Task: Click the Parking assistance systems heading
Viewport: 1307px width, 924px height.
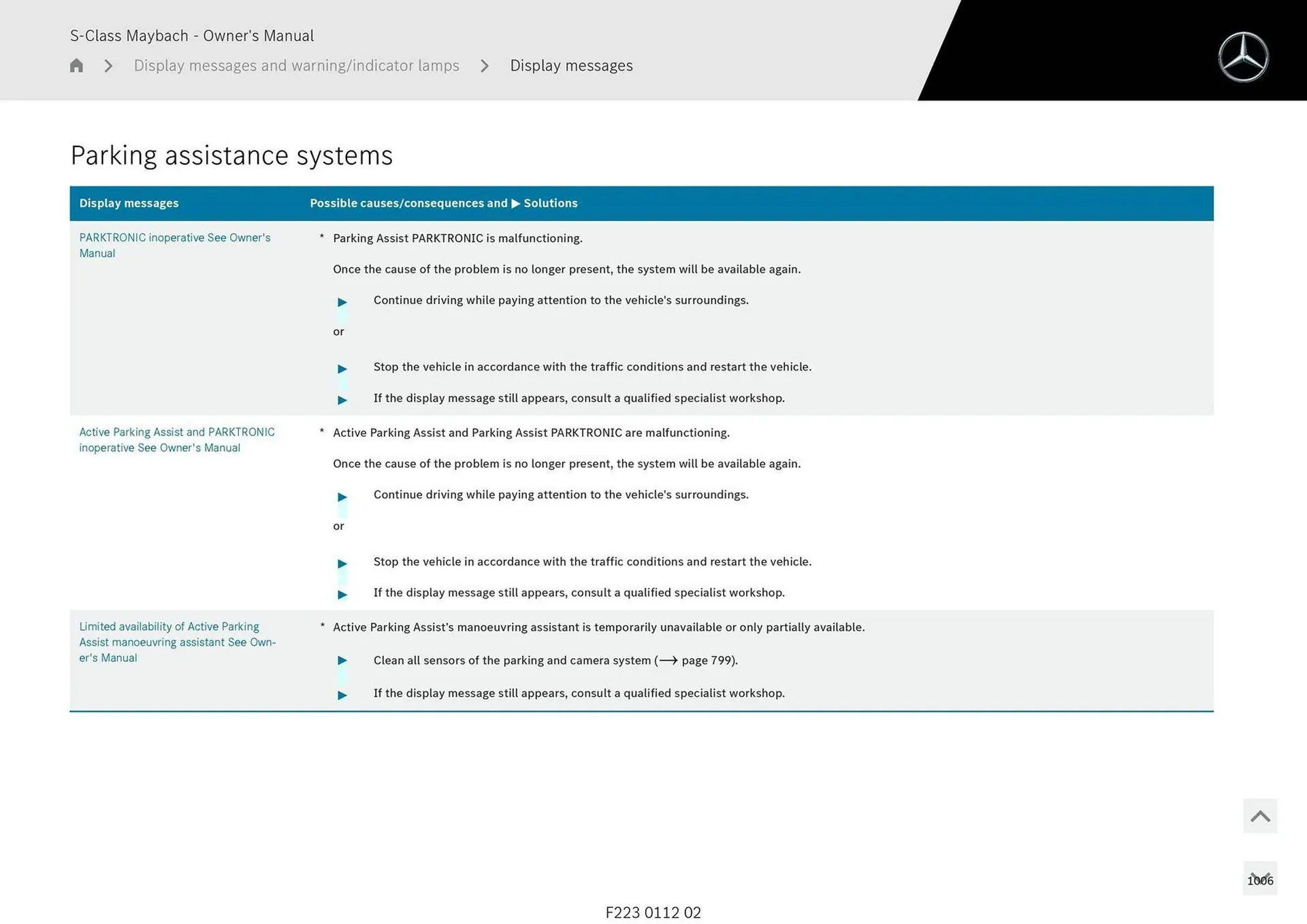Action: (231, 155)
